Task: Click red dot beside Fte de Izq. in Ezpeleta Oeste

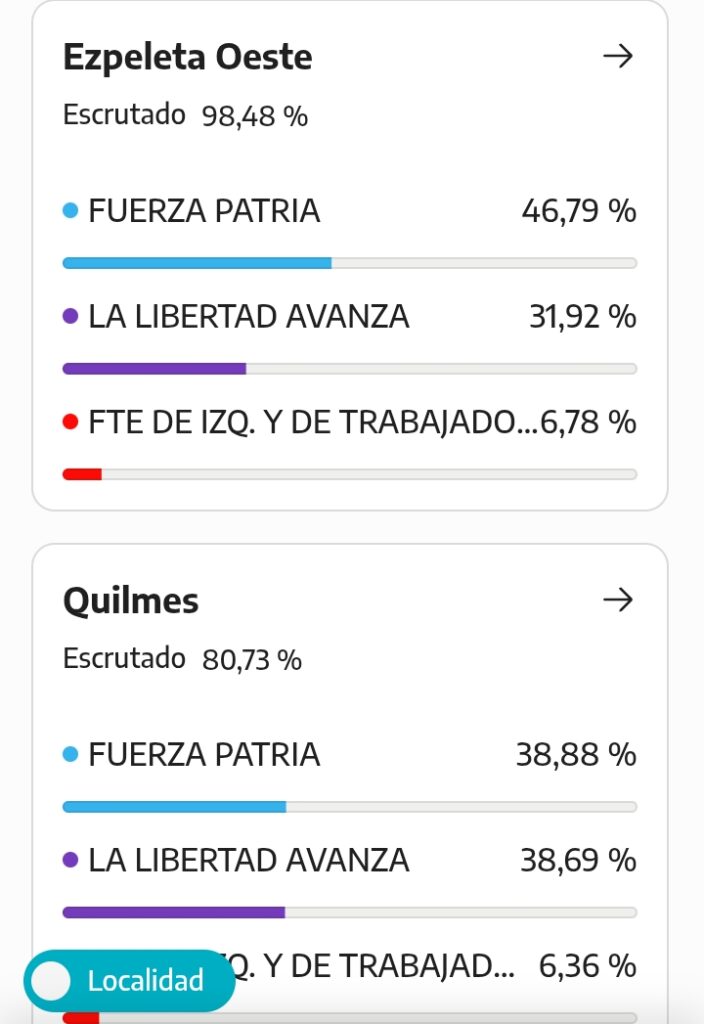Action: point(71,422)
